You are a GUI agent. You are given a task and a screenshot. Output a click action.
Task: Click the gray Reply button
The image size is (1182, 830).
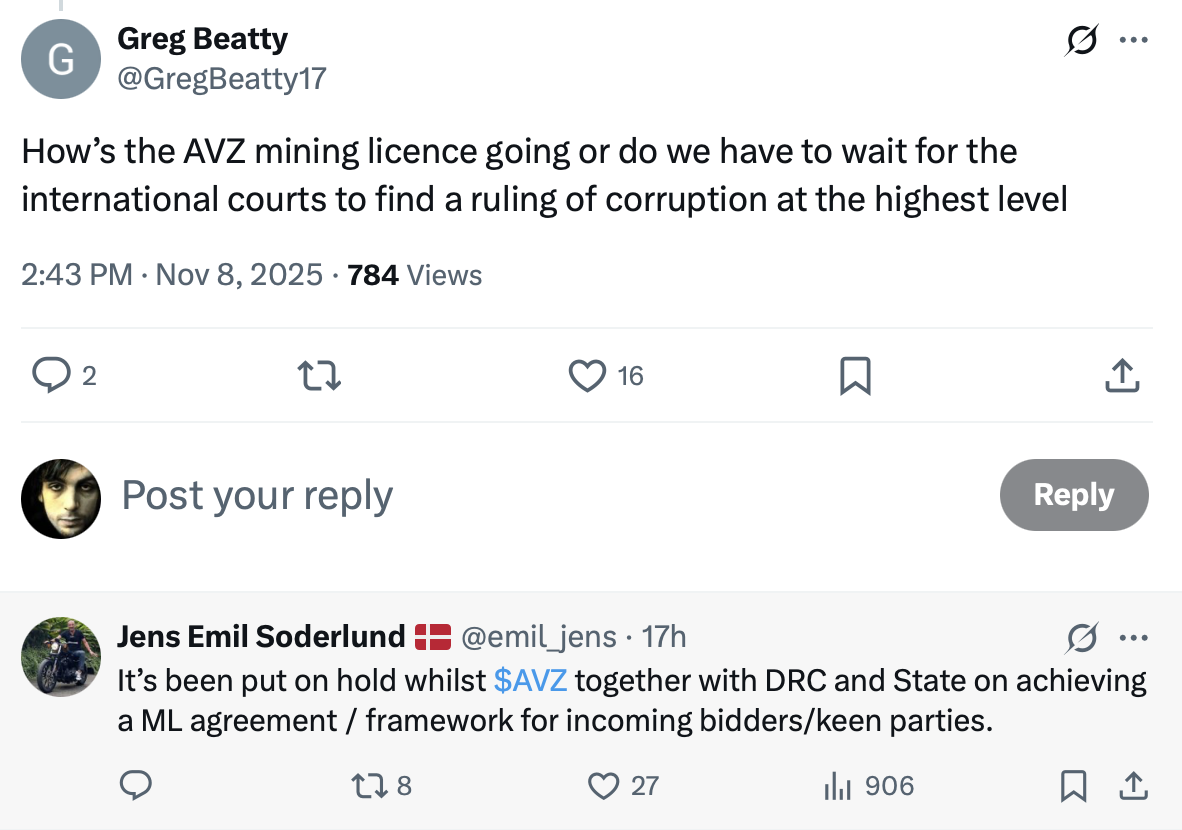click(x=1074, y=495)
